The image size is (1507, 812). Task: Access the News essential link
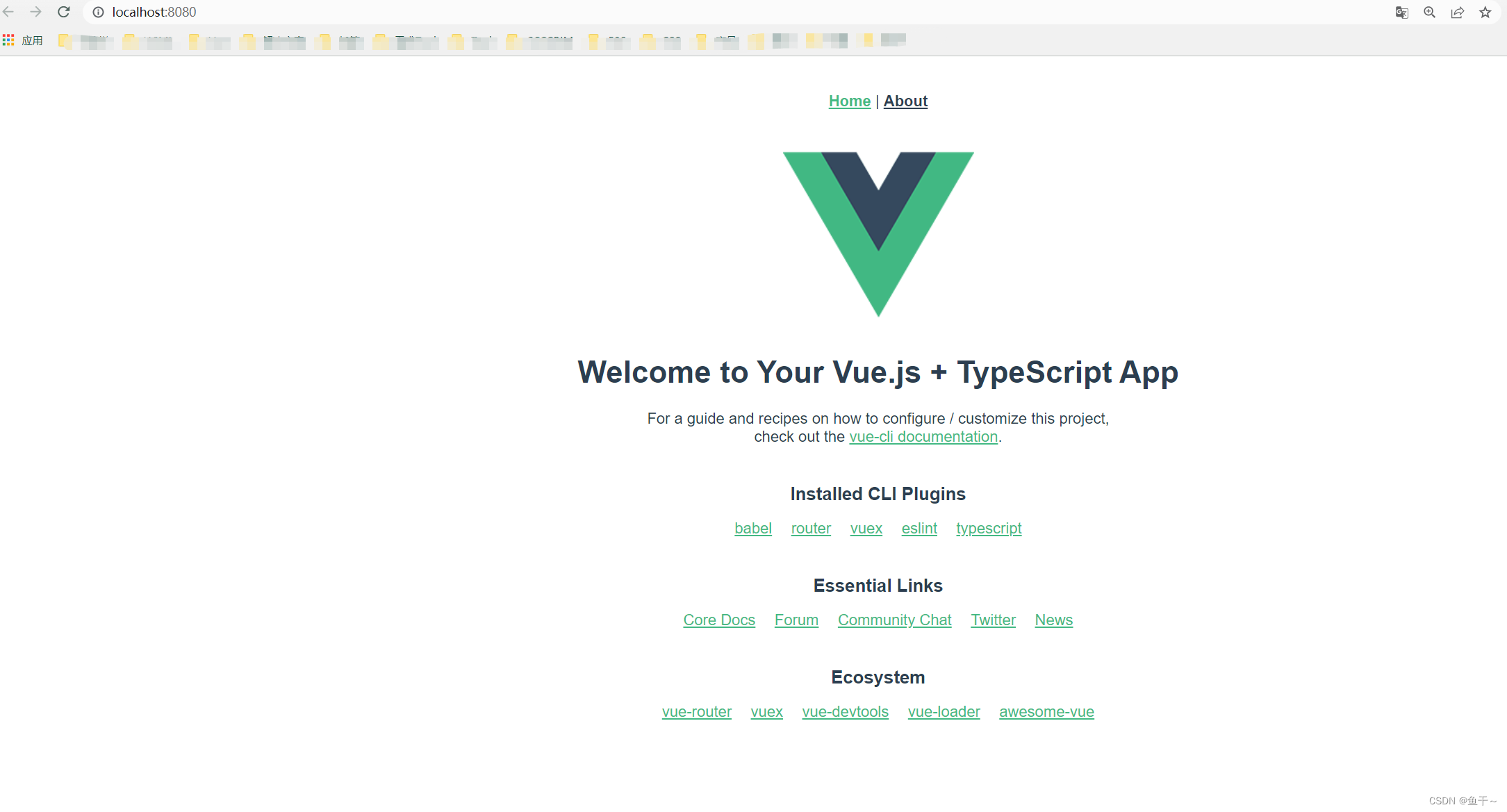(1053, 620)
